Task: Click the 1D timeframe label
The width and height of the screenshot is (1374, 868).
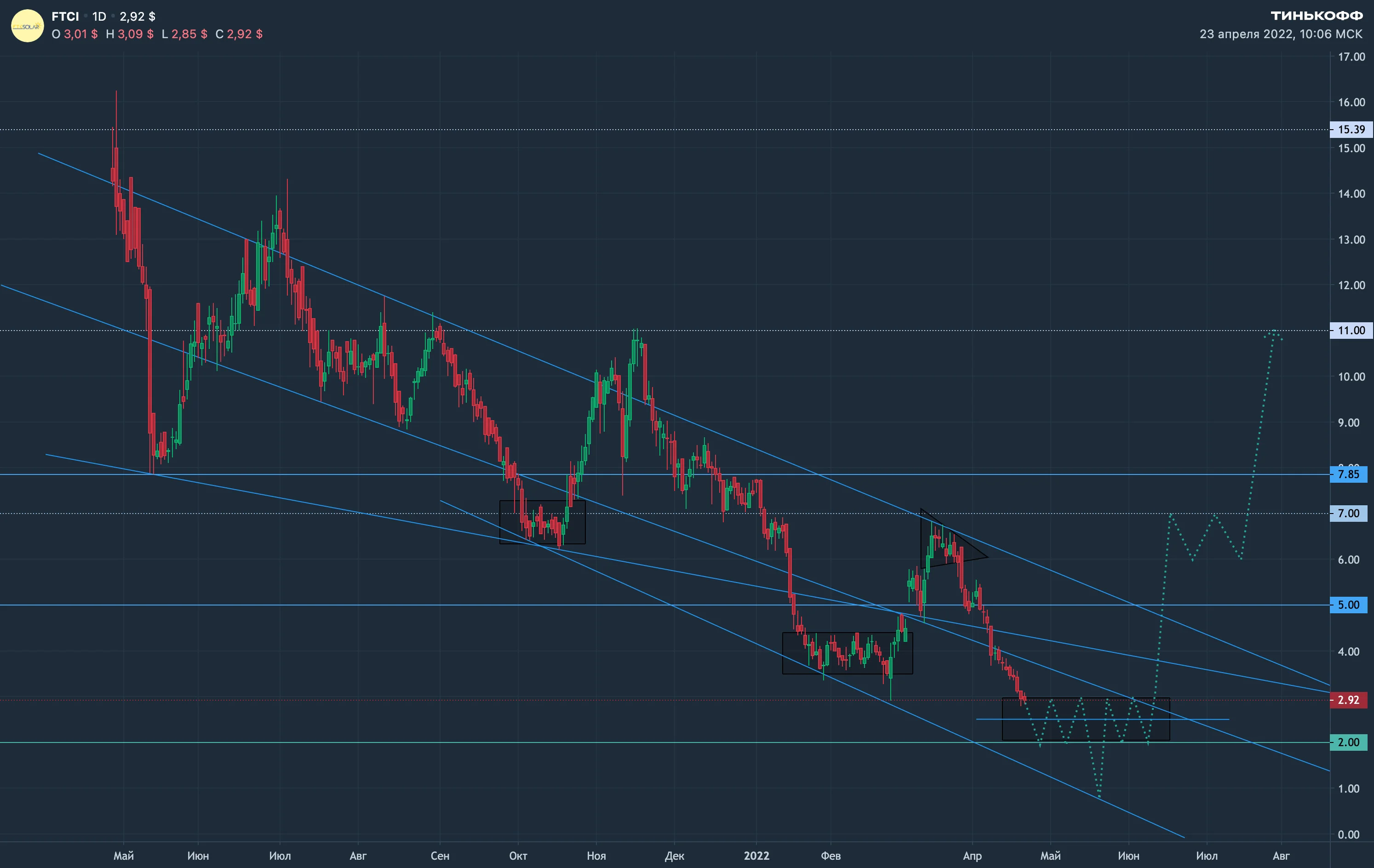Action: pyautogui.click(x=99, y=17)
